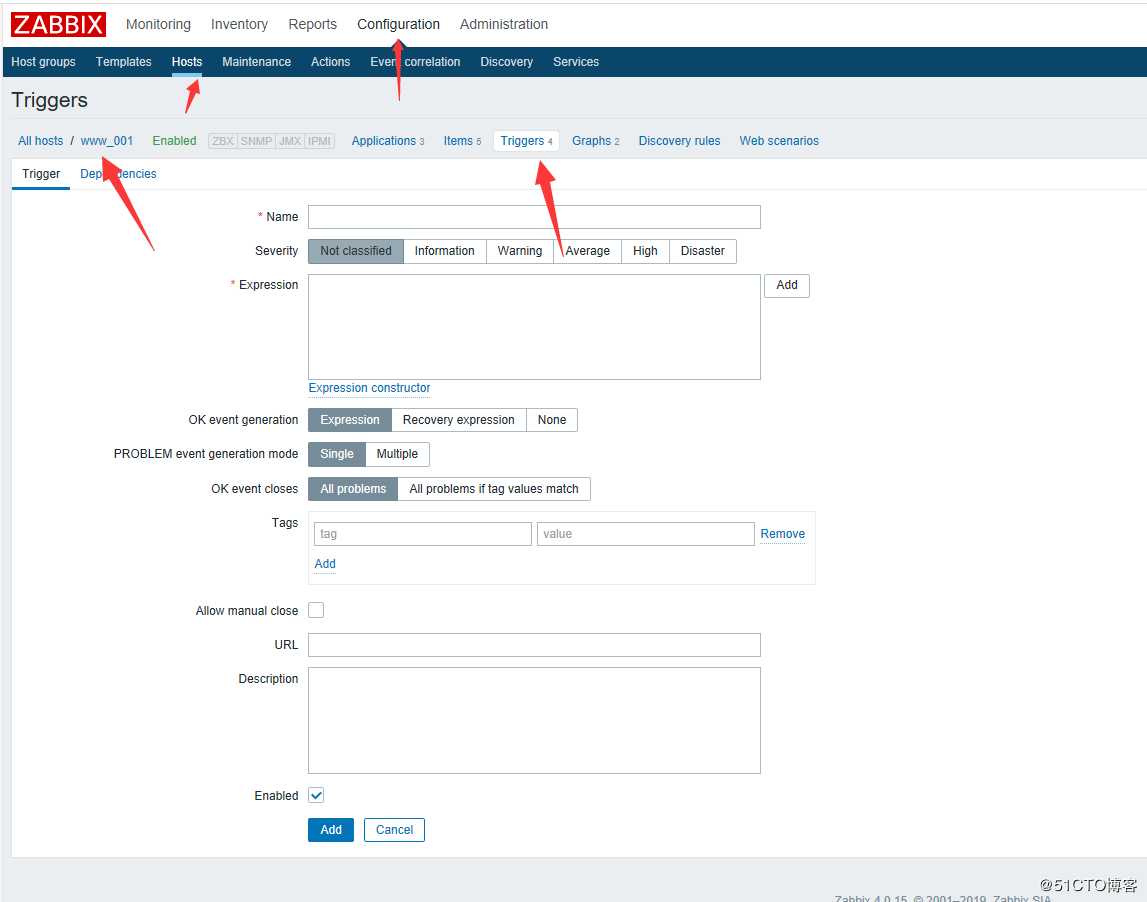This screenshot has width=1147, height=902.
Task: Click the SNMP availability indicator
Action: click(256, 141)
